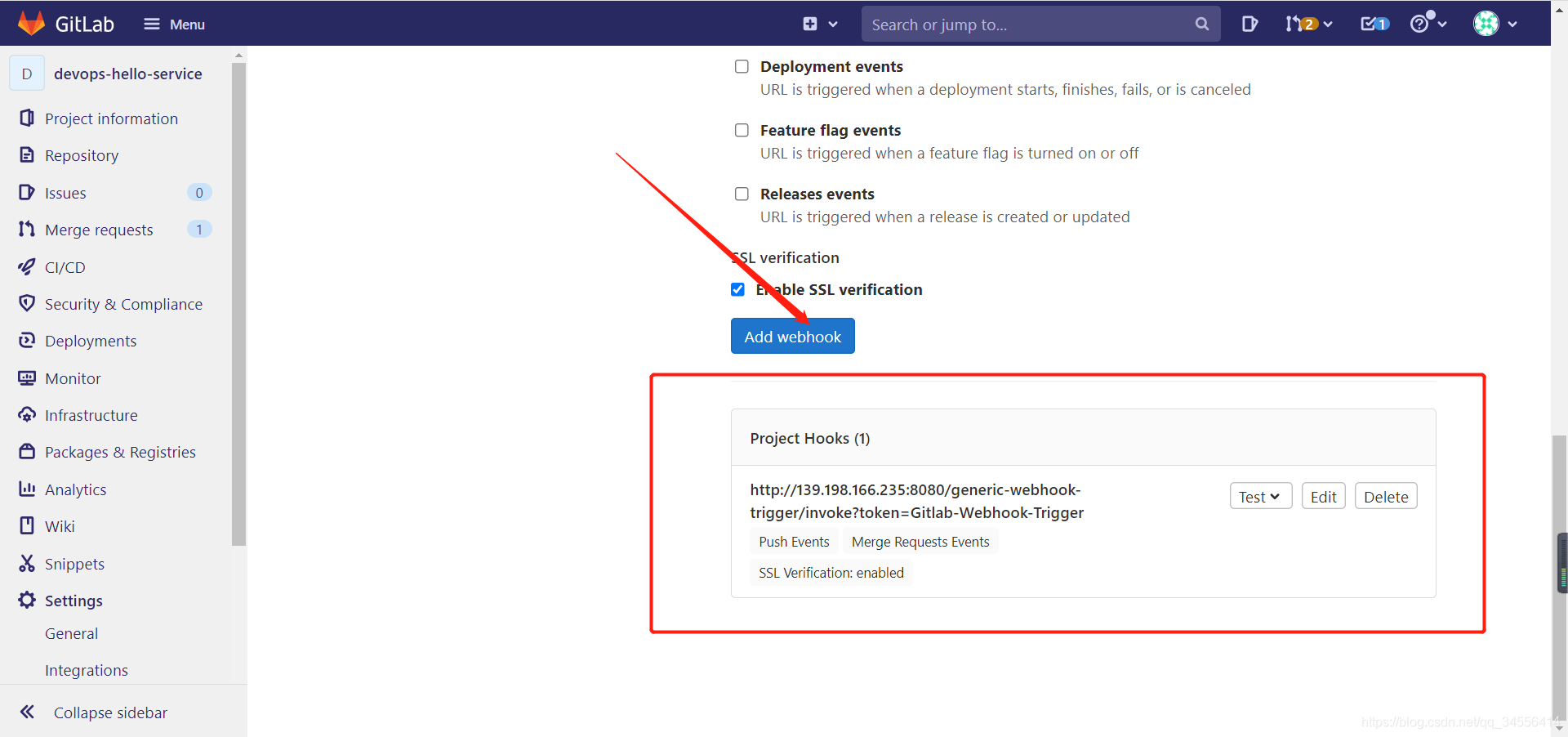Image resolution: width=1568 pixels, height=737 pixels.
Task: Open Integrations under Settings
Action: coord(86,669)
